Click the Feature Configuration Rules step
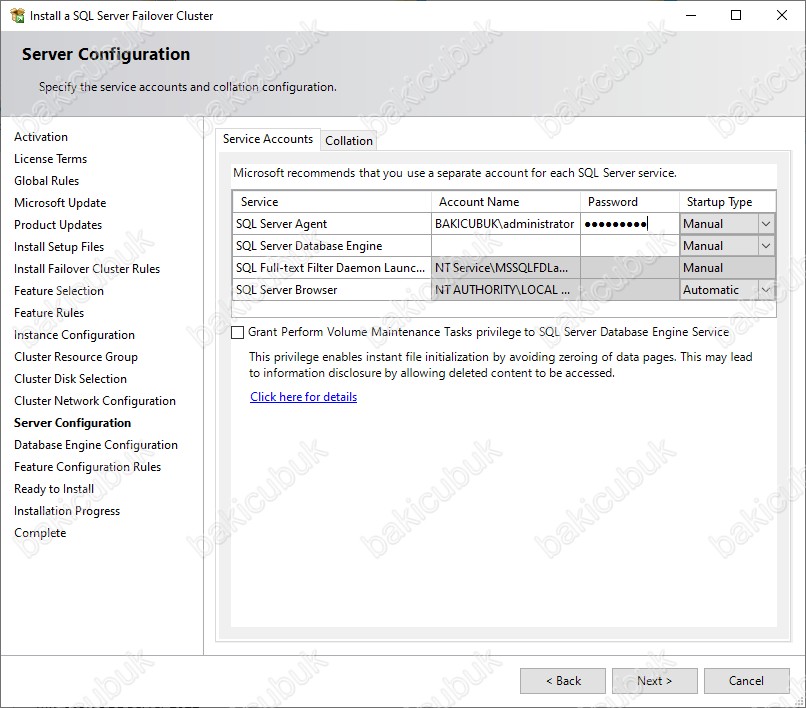806x708 pixels. click(88, 467)
